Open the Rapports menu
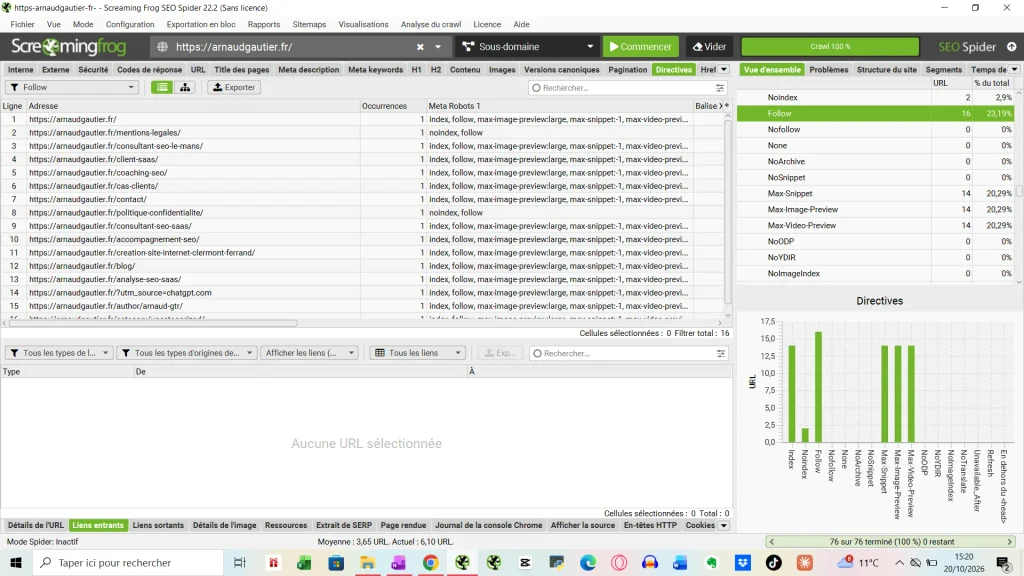Viewport: 1024px width, 576px height. click(x=264, y=24)
